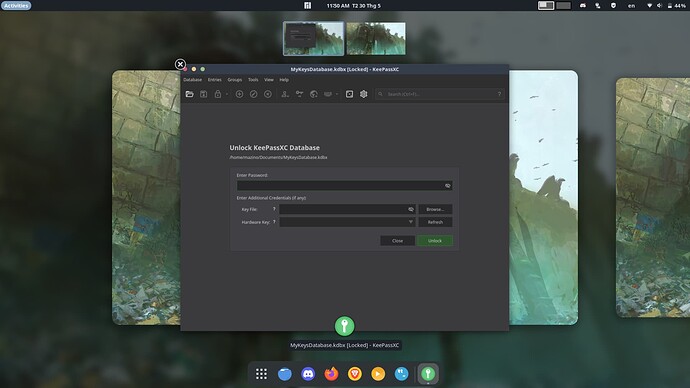Select the second workspace thumbnail
The width and height of the screenshot is (690, 388).
coord(376,38)
